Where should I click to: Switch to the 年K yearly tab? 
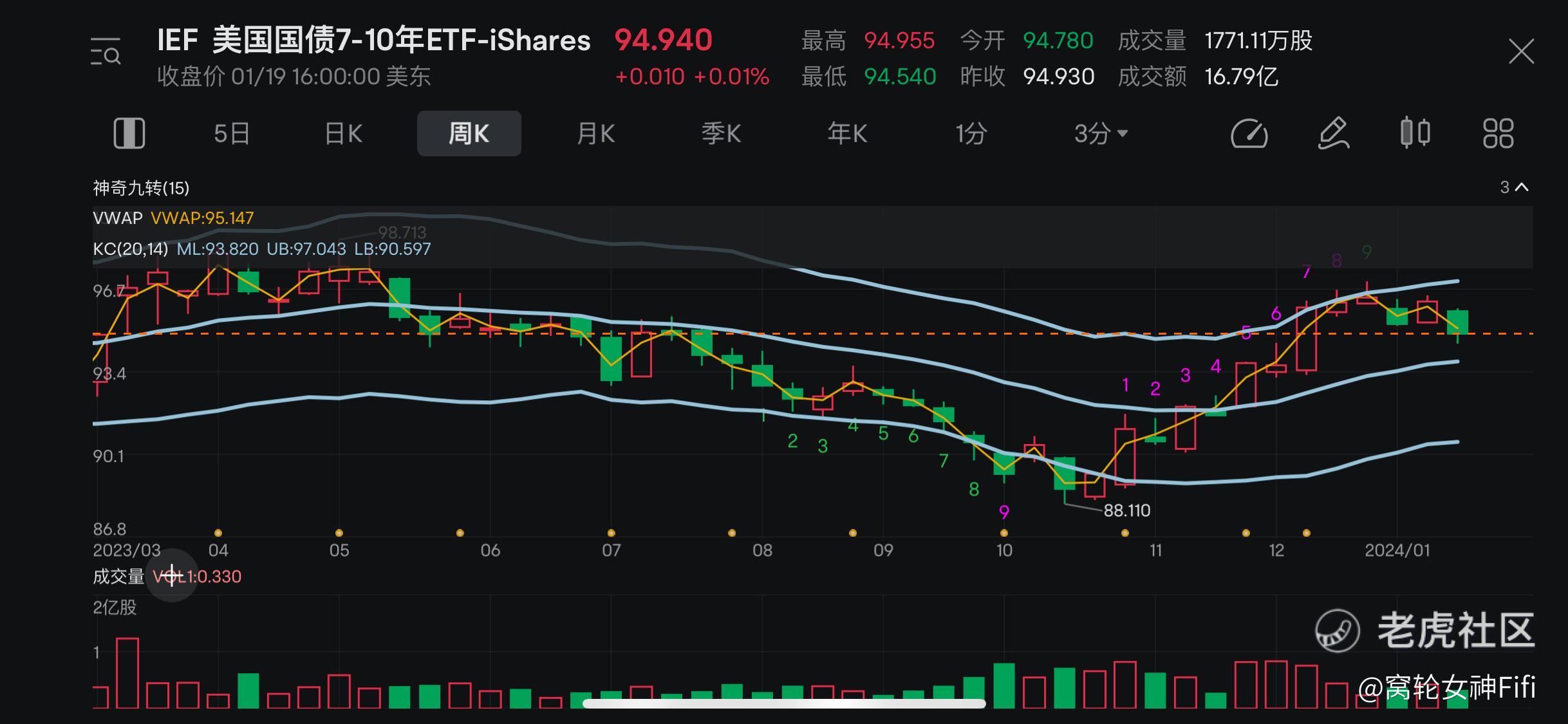(x=847, y=134)
